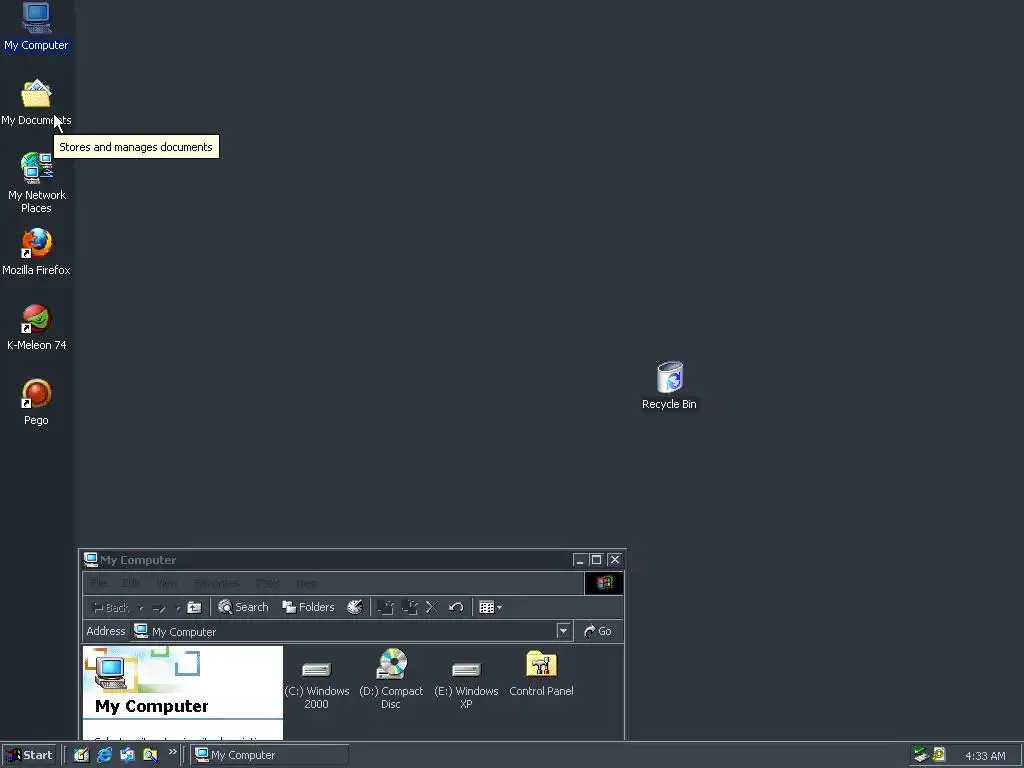Expand quick launch overflow chevron
This screenshot has width=1024, height=768.
click(172, 752)
